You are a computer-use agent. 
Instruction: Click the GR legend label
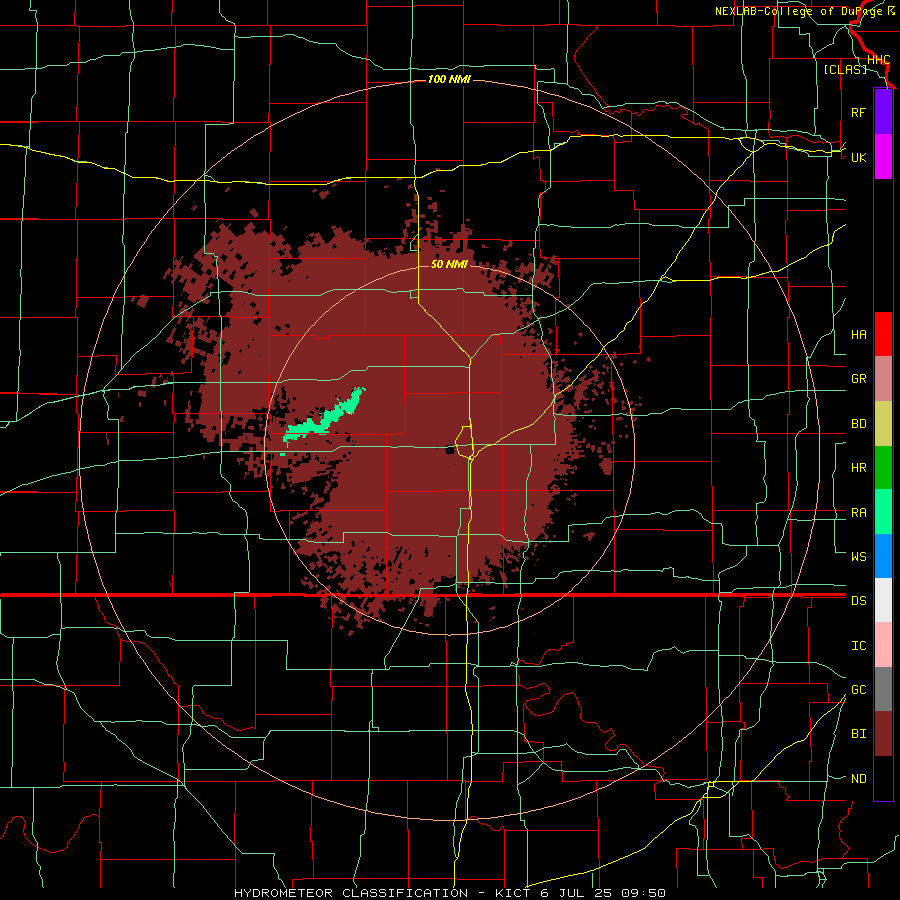[859, 379]
